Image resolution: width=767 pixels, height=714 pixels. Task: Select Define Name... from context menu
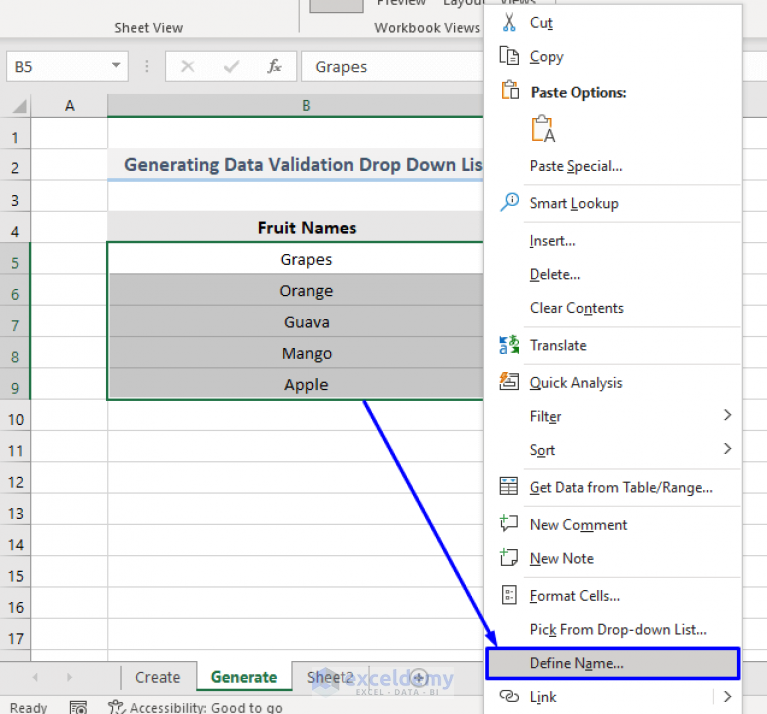coord(612,663)
